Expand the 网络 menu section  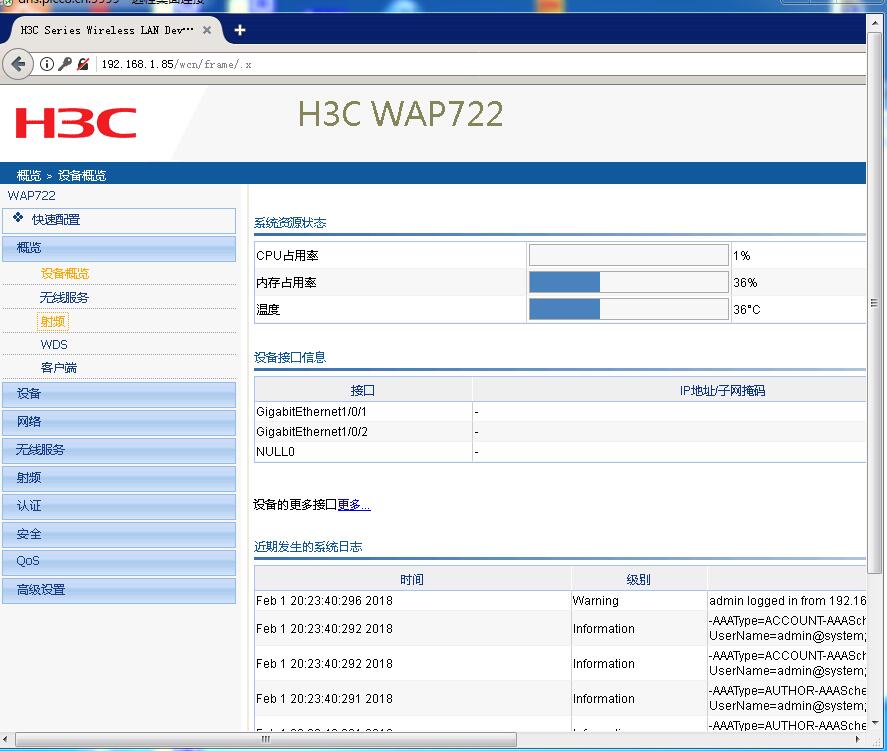click(x=119, y=422)
